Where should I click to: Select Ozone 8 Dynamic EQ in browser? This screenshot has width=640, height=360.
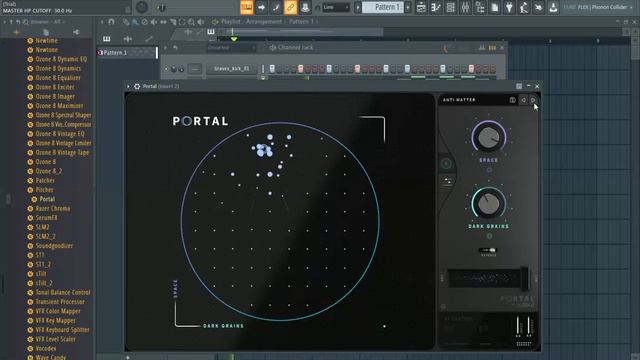[61, 59]
